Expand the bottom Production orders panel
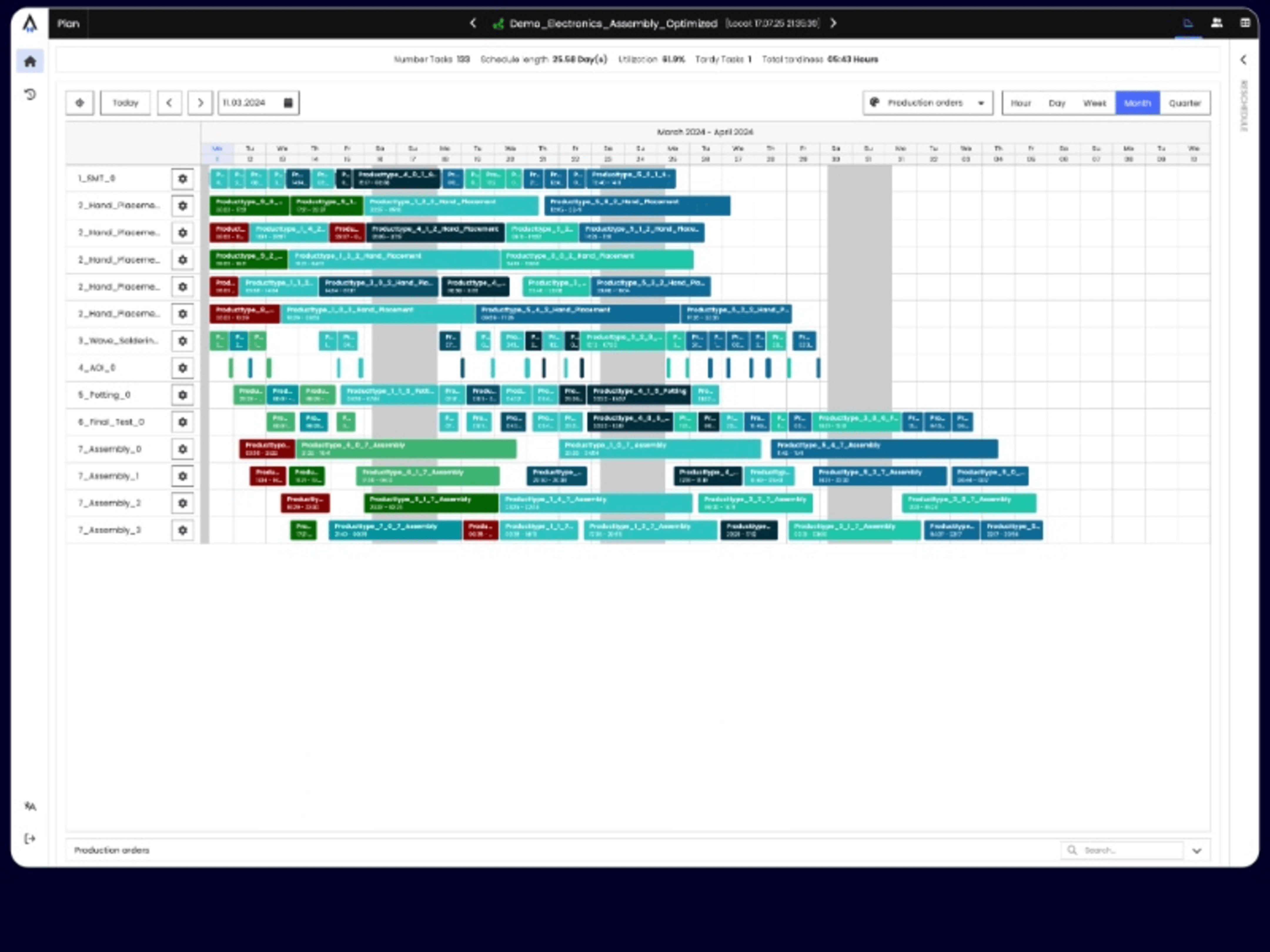This screenshot has height=952, width=1270. pyautogui.click(x=1197, y=850)
